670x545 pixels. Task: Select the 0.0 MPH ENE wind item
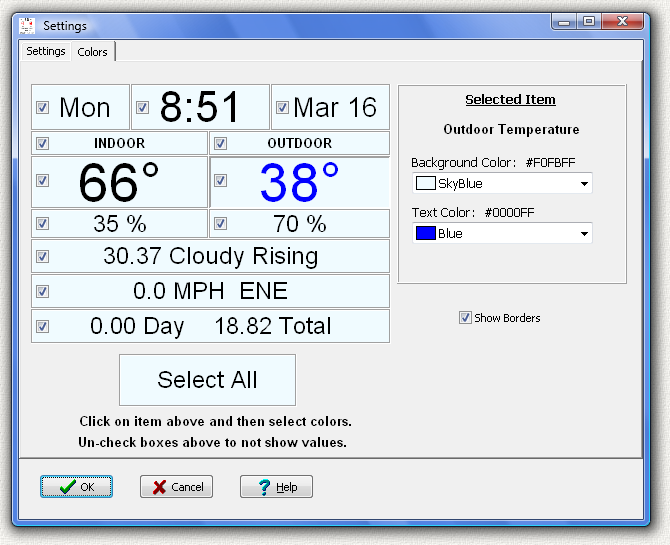210,291
